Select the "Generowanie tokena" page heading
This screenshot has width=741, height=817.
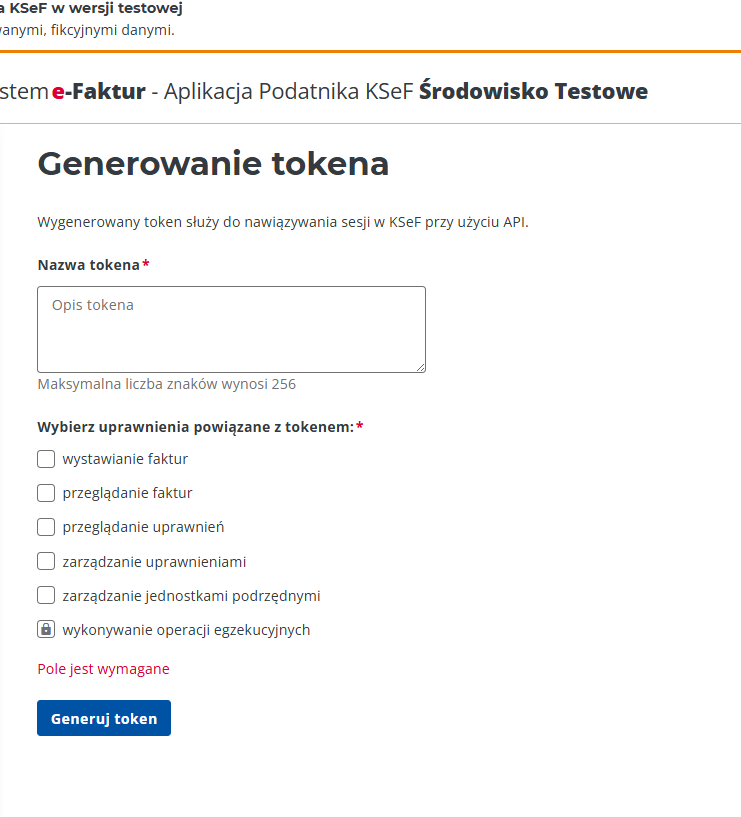212,163
